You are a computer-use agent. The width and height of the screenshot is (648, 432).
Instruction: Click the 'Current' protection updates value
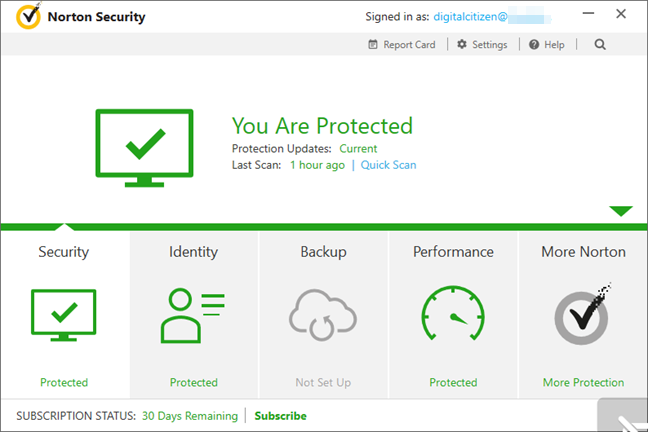point(358,148)
